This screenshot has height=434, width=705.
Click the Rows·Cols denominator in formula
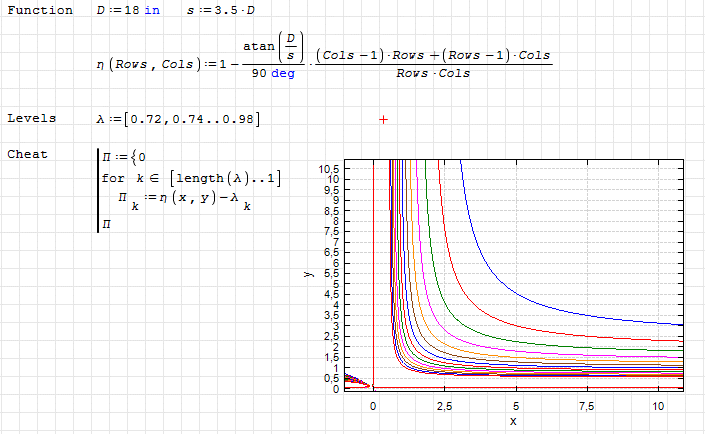point(432,73)
